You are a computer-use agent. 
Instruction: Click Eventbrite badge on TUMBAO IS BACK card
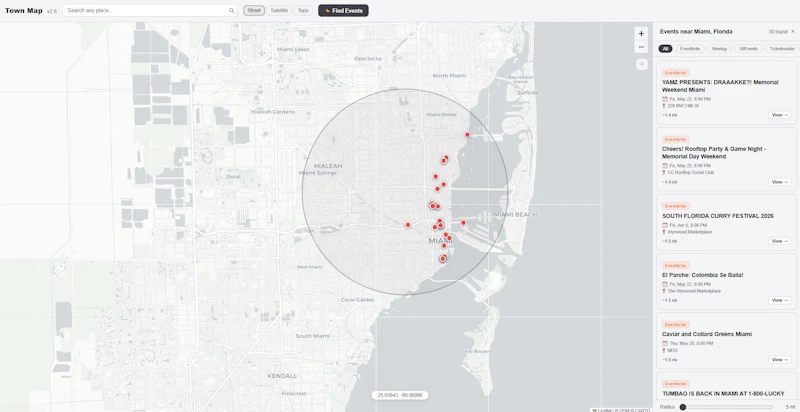tap(676, 384)
